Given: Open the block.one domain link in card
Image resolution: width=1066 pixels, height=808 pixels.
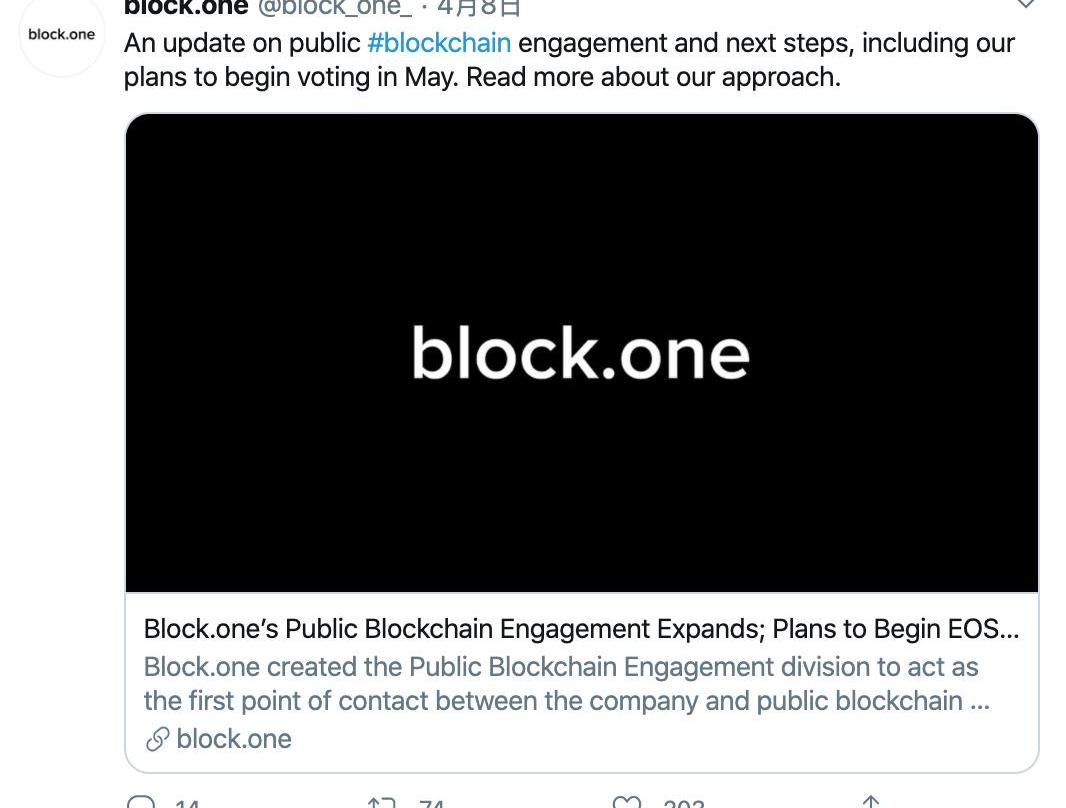Looking at the screenshot, I should [x=234, y=740].
